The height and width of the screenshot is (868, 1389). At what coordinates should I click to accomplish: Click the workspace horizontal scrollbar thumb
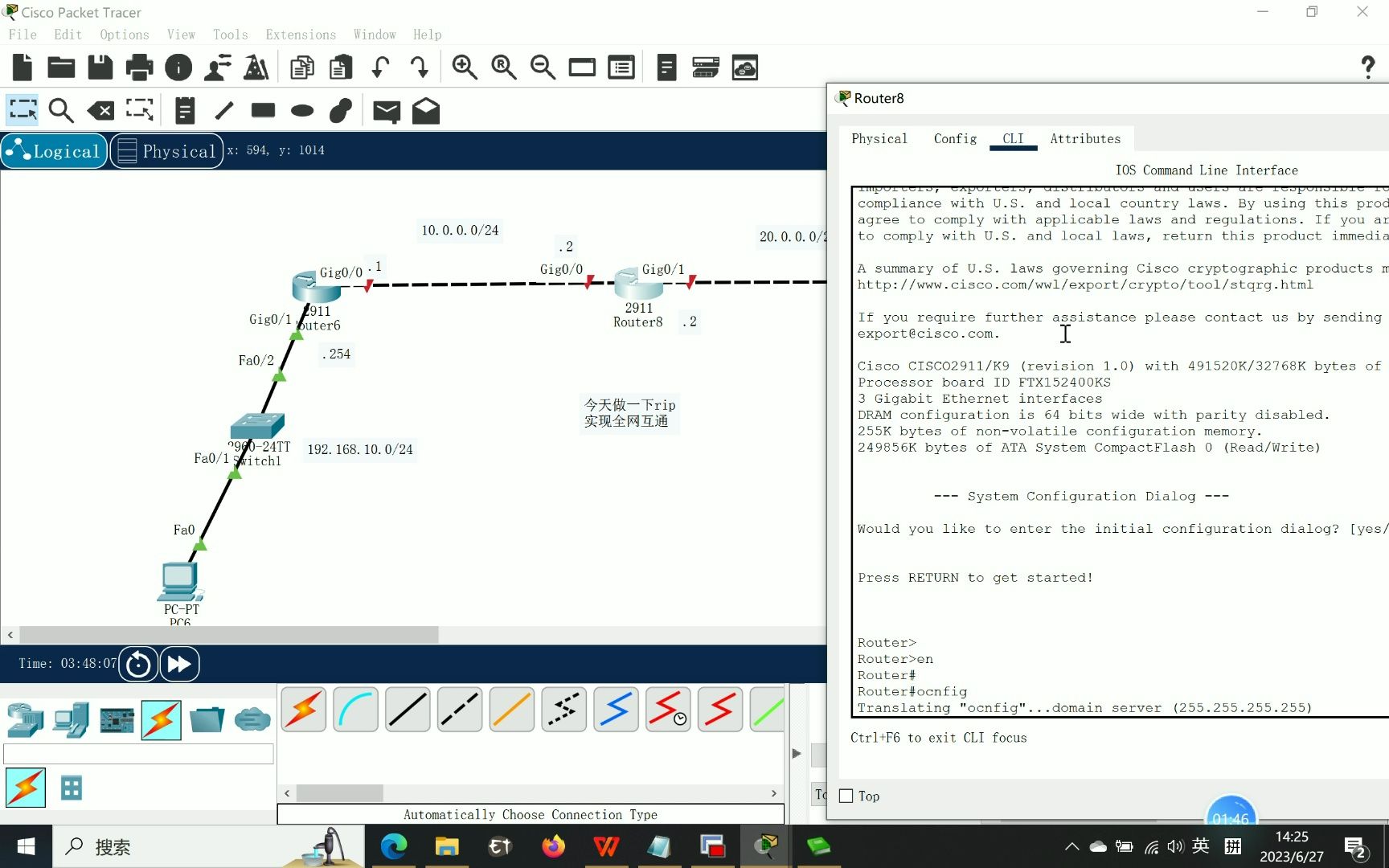[x=229, y=635]
